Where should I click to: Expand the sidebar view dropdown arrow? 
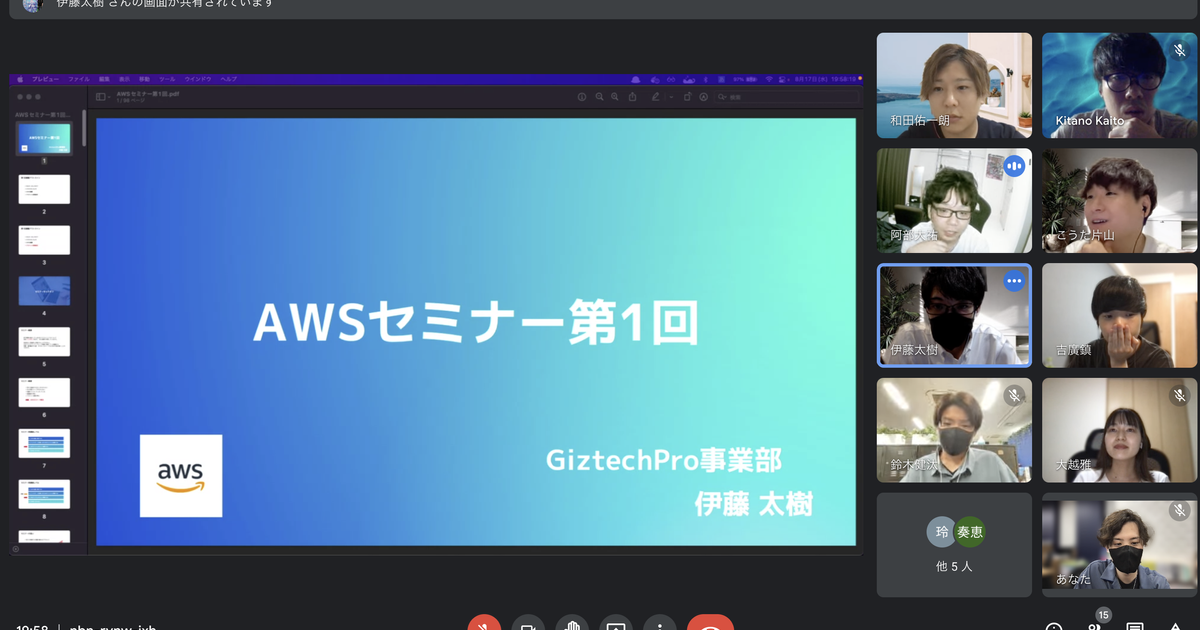point(109,97)
